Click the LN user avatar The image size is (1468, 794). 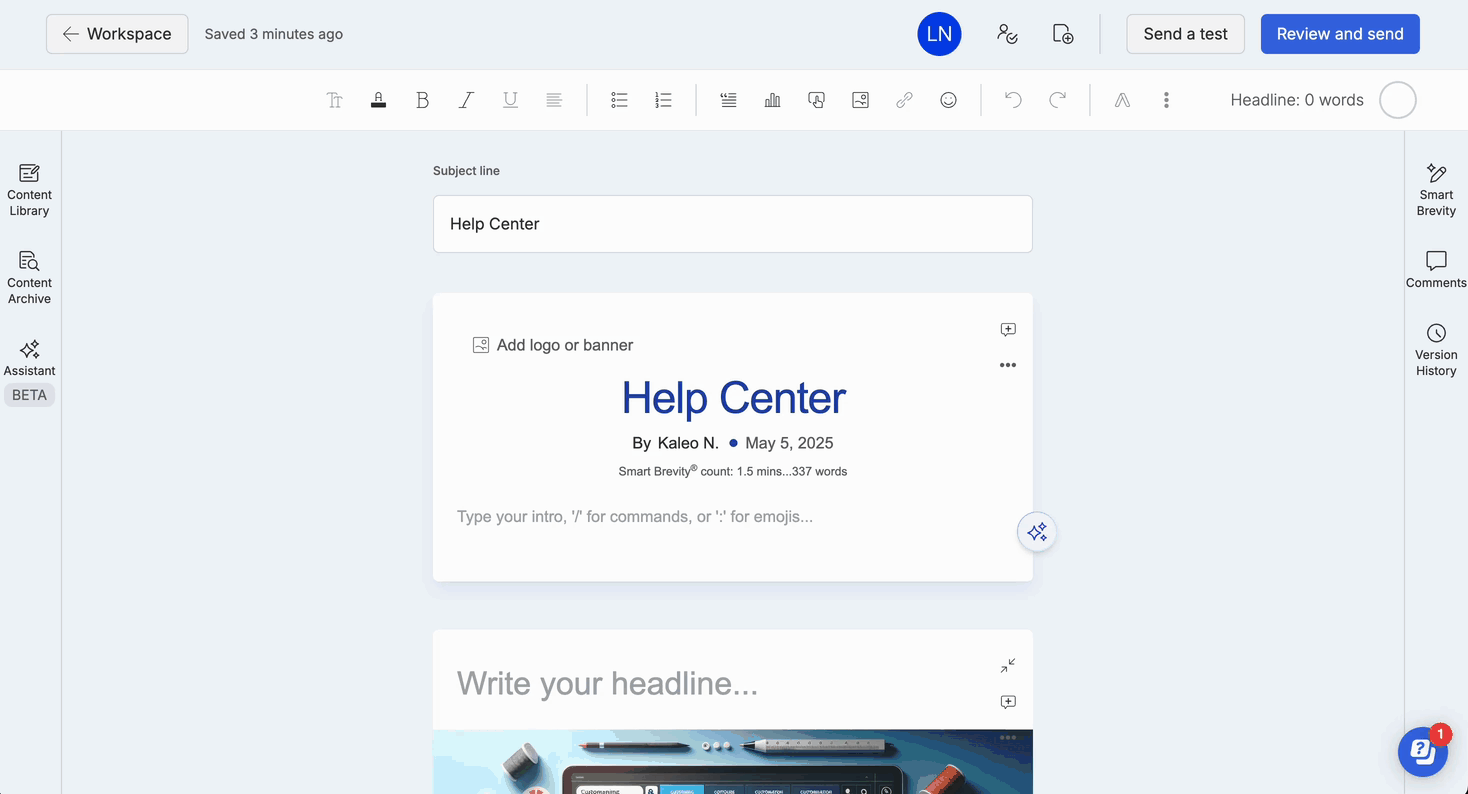coord(939,34)
